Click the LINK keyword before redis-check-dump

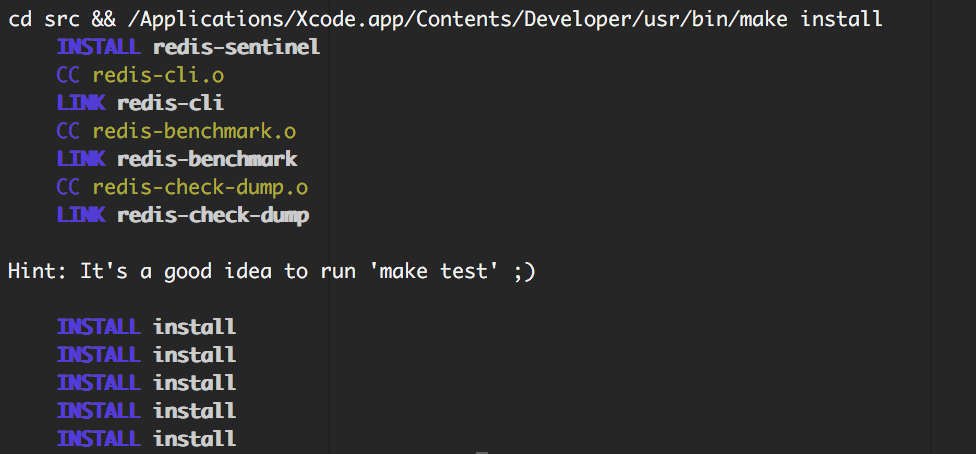click(x=81, y=215)
